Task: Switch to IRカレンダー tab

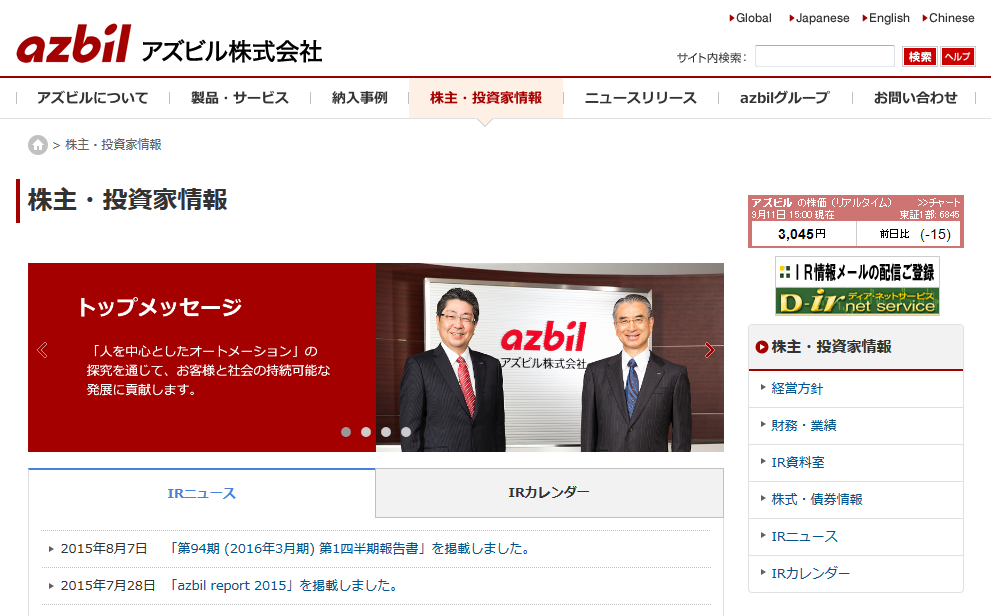Action: pos(549,493)
